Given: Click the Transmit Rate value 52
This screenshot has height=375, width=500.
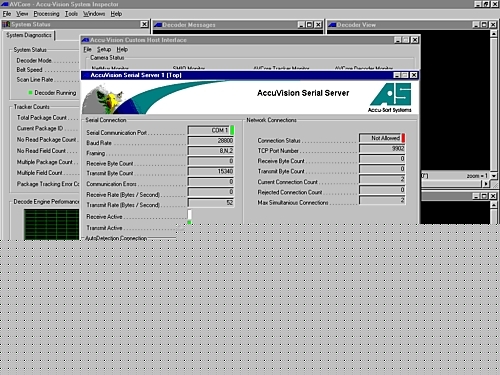Looking at the screenshot, I should coord(211,202).
